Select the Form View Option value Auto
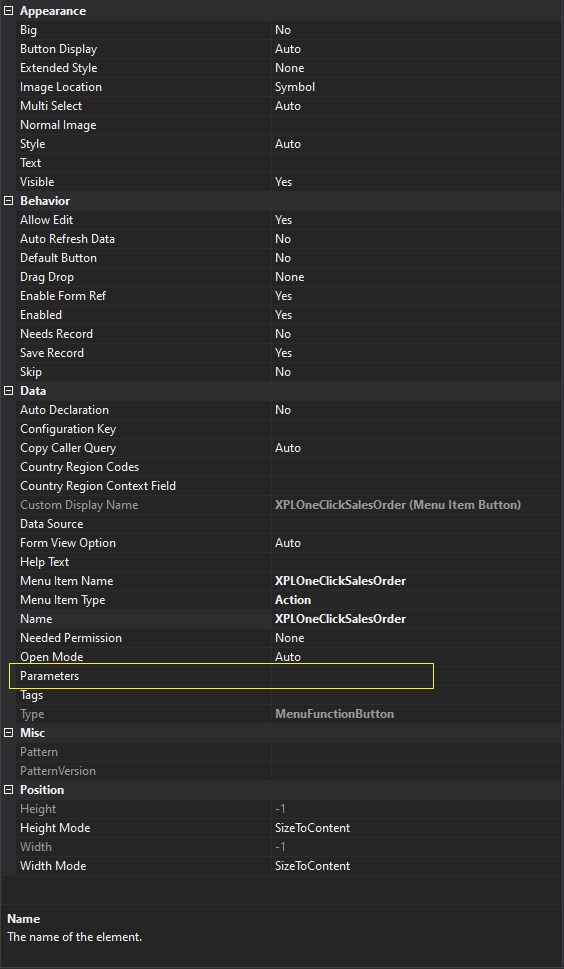The height and width of the screenshot is (969, 564). point(288,543)
